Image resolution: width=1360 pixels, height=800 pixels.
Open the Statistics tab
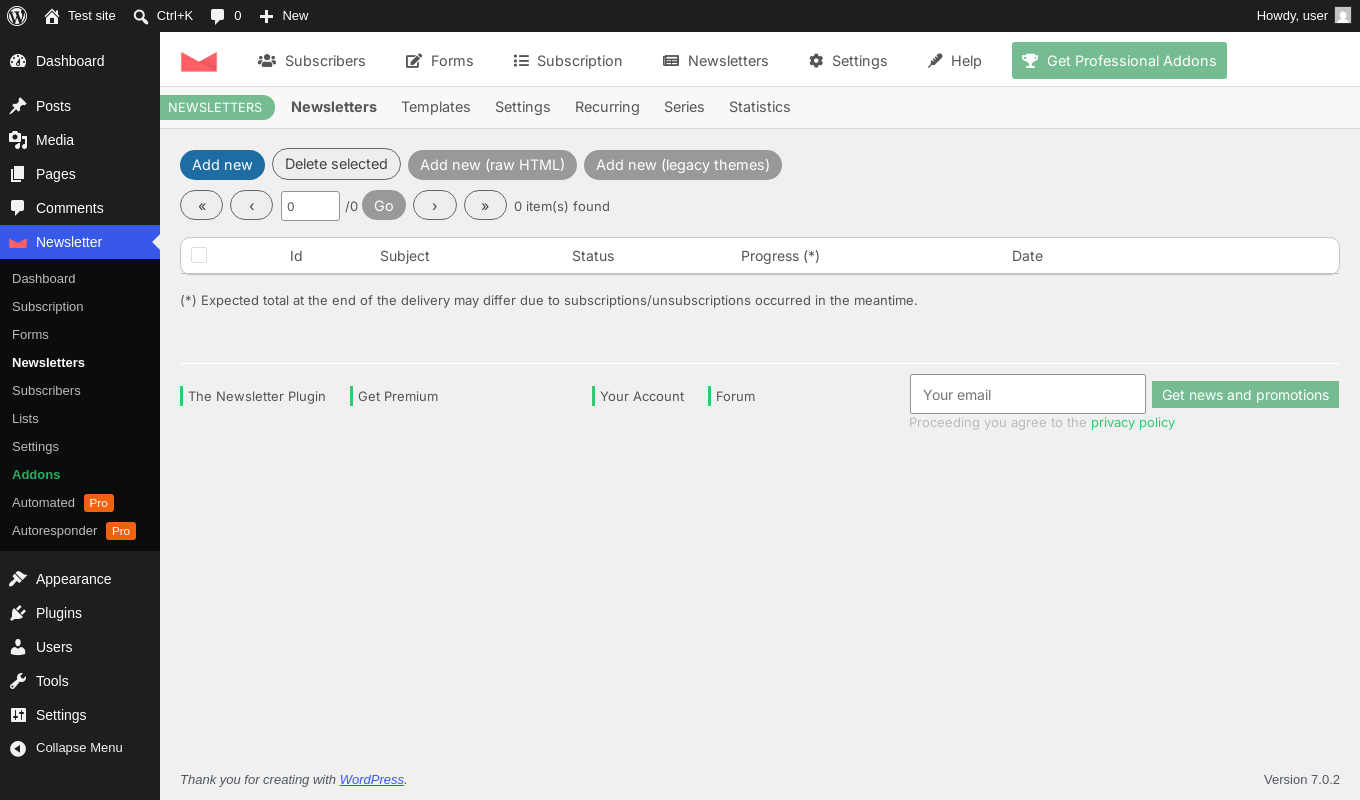(760, 107)
